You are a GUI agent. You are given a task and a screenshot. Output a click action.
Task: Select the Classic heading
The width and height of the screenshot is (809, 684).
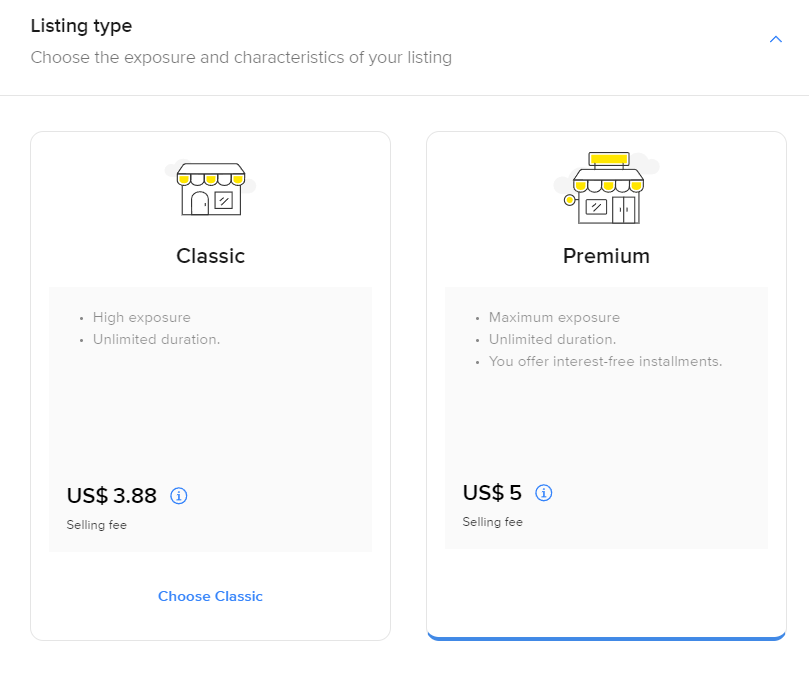210,256
